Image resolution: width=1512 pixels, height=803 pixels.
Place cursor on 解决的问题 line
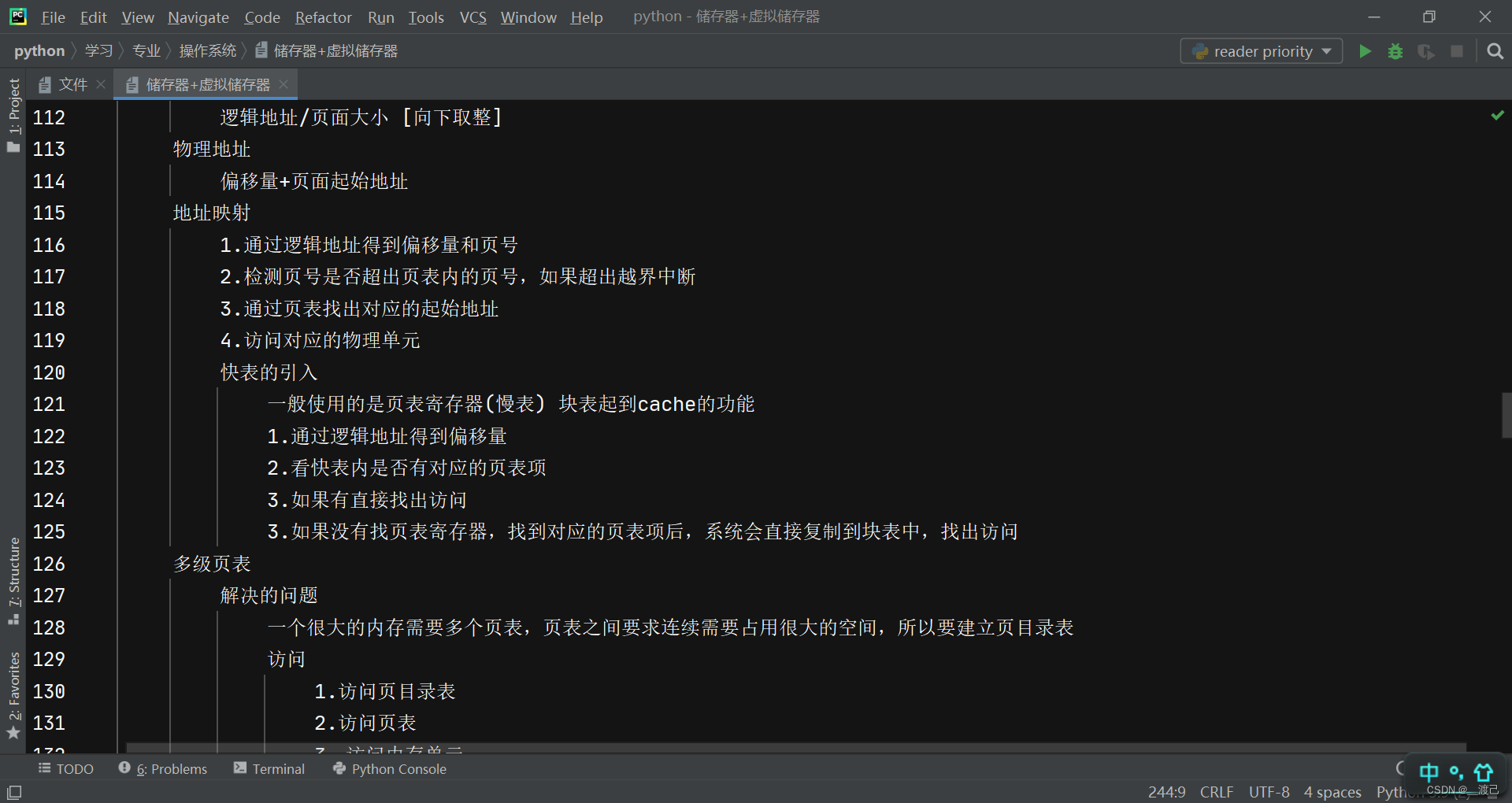coord(269,595)
